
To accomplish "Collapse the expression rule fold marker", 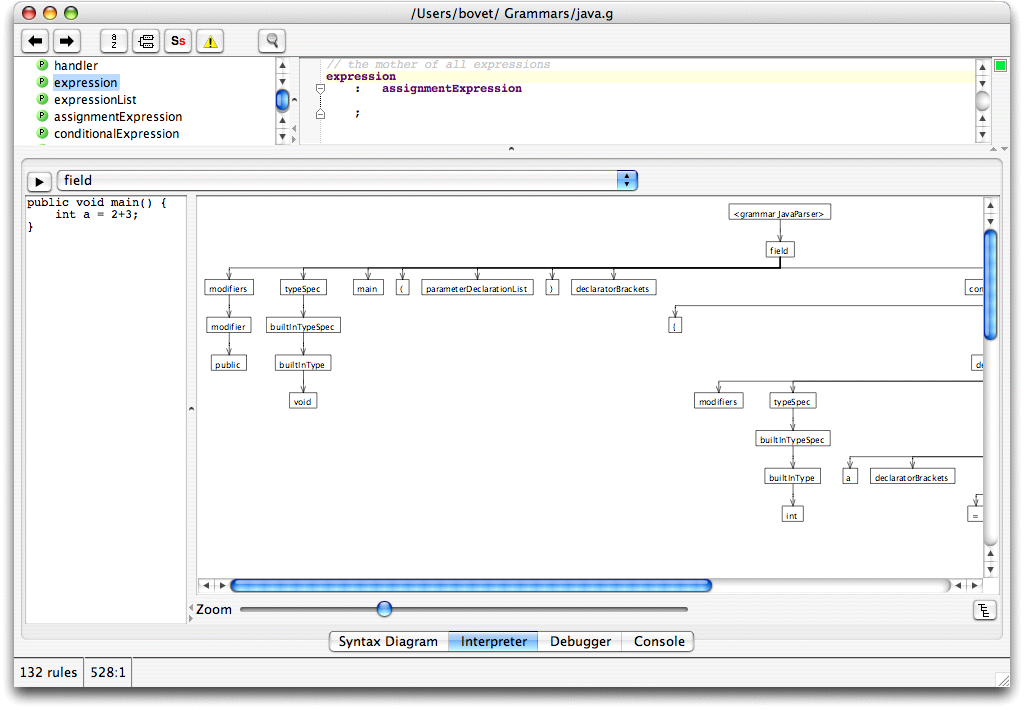I will (x=320, y=89).
